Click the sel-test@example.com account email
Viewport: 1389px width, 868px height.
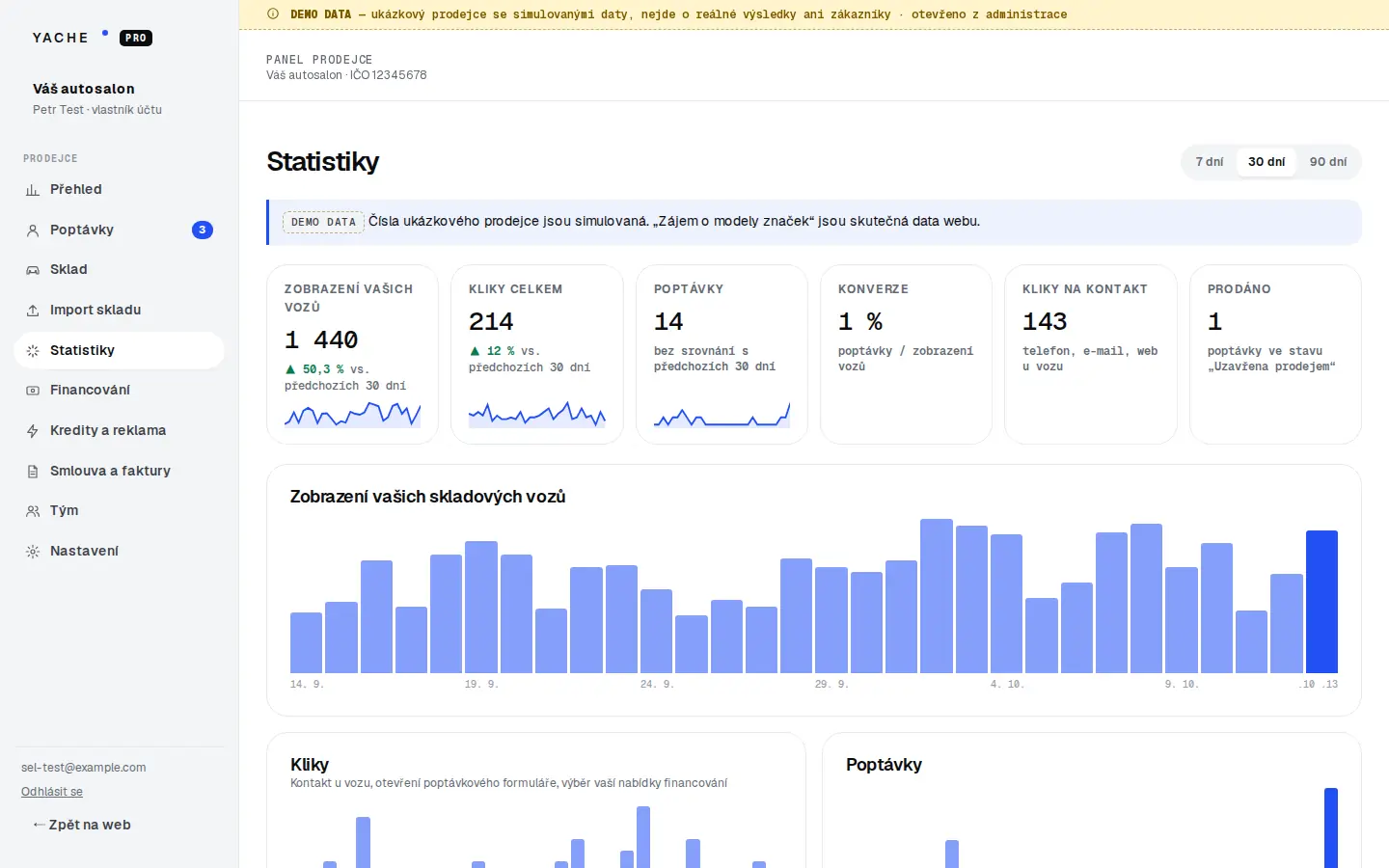coord(84,768)
